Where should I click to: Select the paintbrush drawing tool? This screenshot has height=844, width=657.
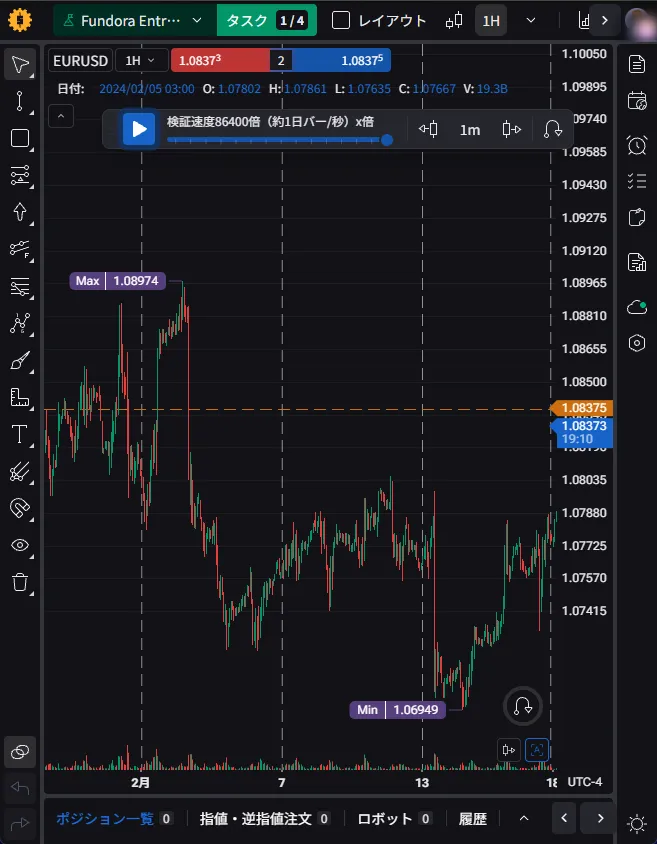pos(20,361)
